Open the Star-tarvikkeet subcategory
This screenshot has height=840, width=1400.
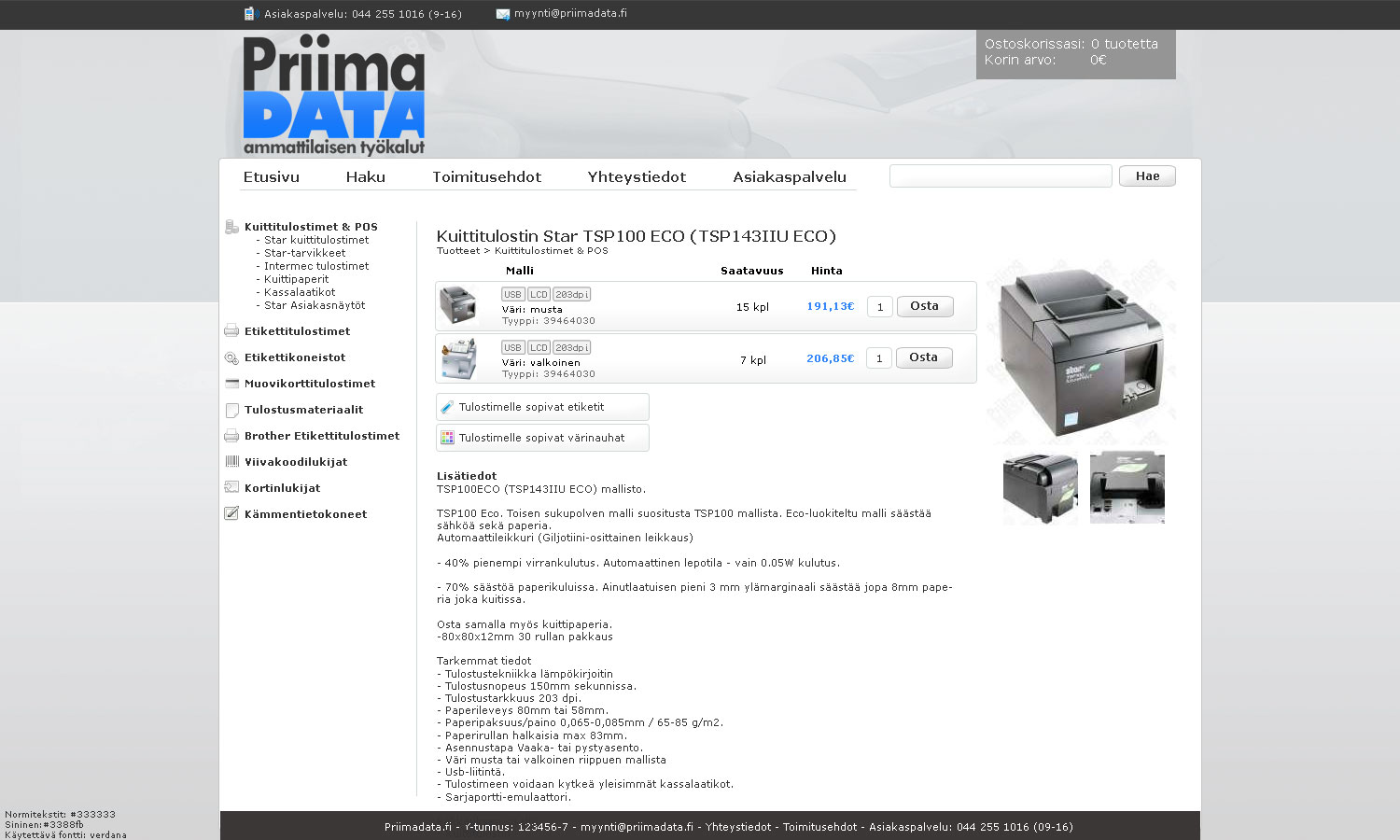pos(305,253)
